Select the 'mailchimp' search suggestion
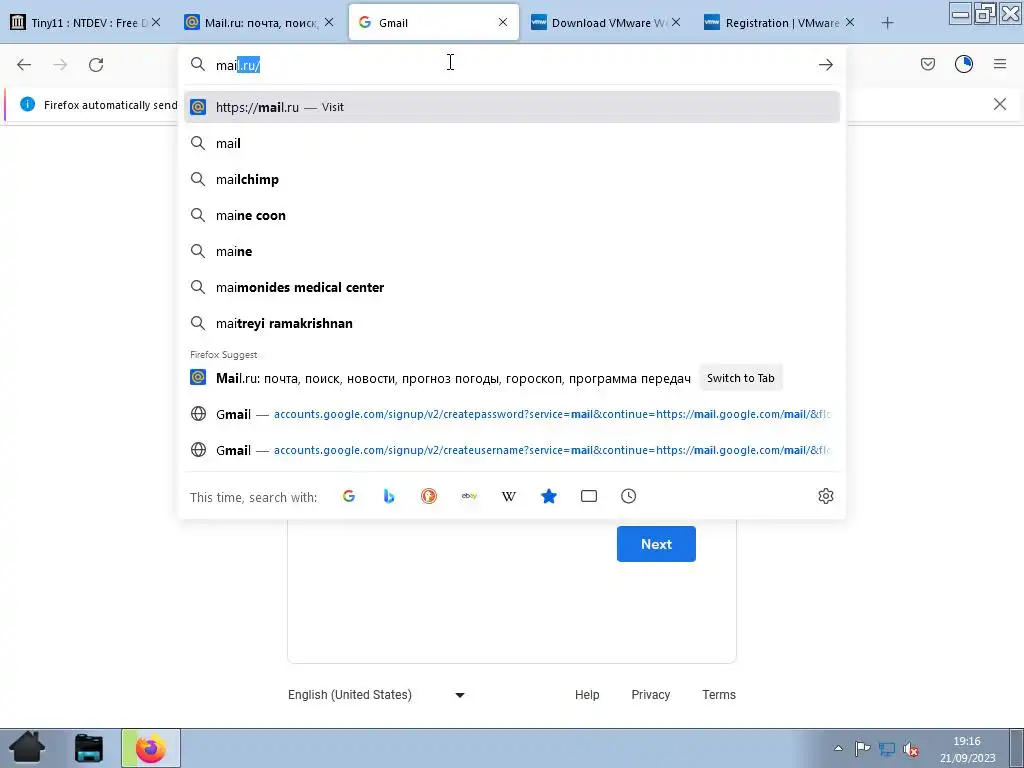1024x768 pixels. click(x=512, y=179)
